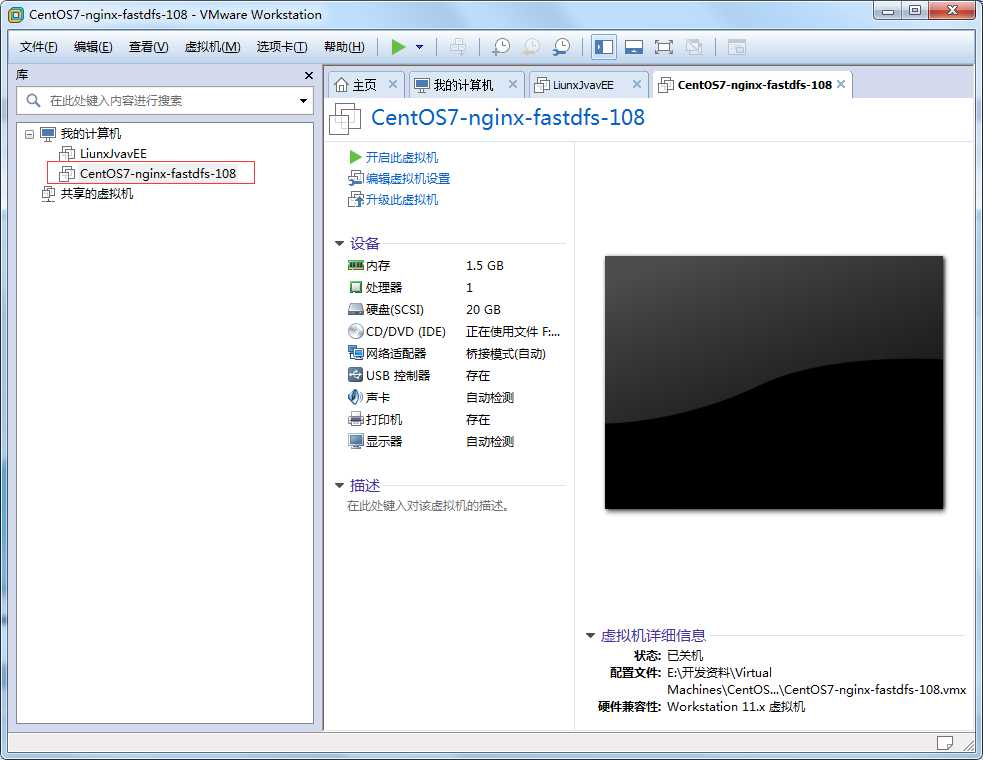Click the black VM screen preview
Viewport: 983px width, 760px height.
coord(774,383)
